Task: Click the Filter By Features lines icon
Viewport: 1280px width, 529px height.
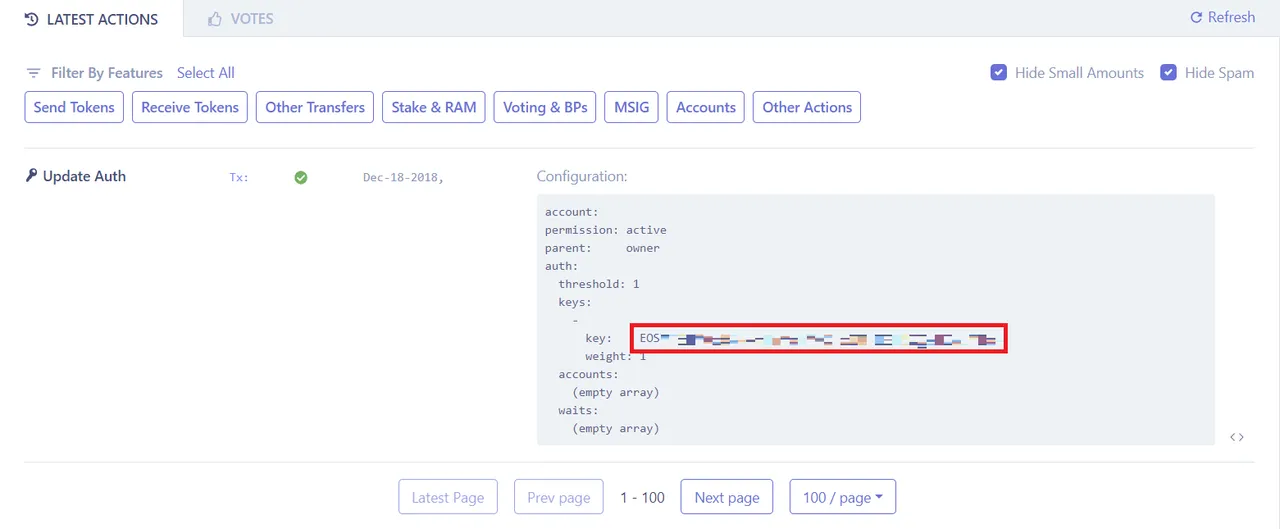Action: 33,73
